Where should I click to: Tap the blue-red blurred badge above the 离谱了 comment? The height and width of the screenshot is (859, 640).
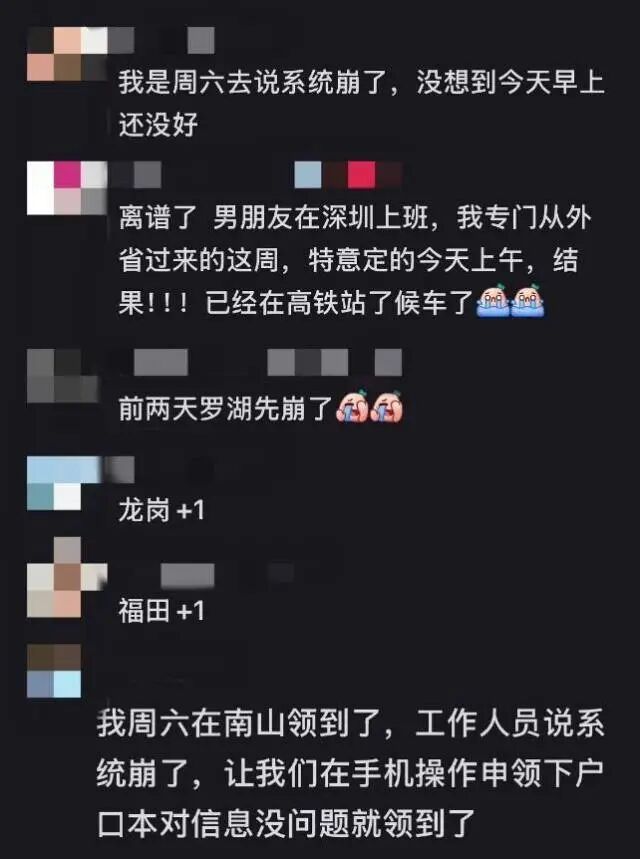point(349,174)
